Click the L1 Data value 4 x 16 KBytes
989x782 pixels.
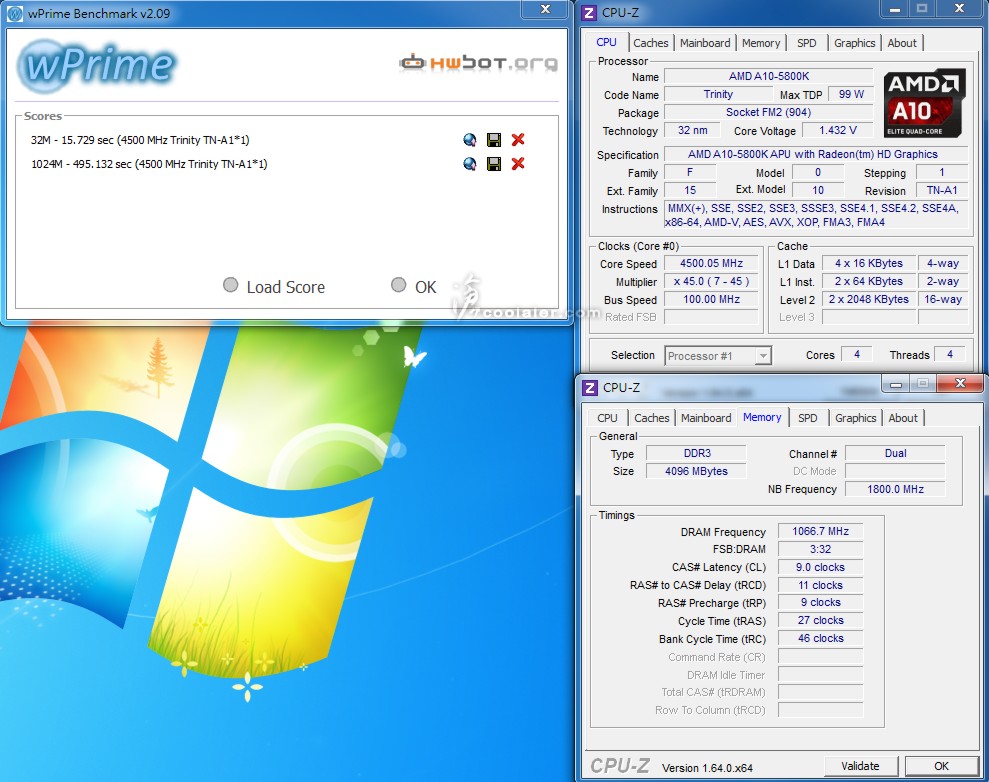[869, 264]
